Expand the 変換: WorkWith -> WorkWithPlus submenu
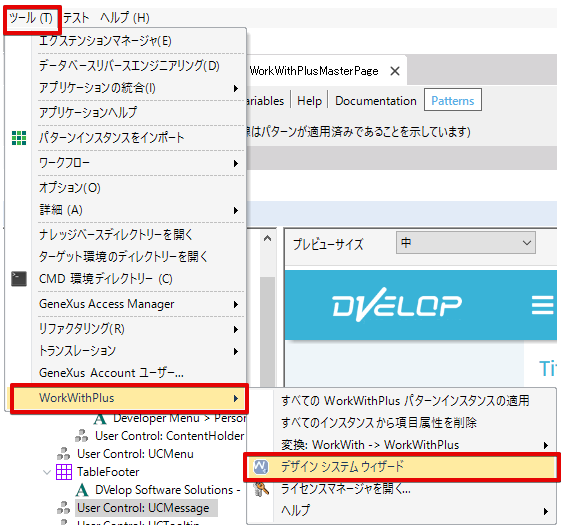The image size is (566, 525). click(414, 445)
